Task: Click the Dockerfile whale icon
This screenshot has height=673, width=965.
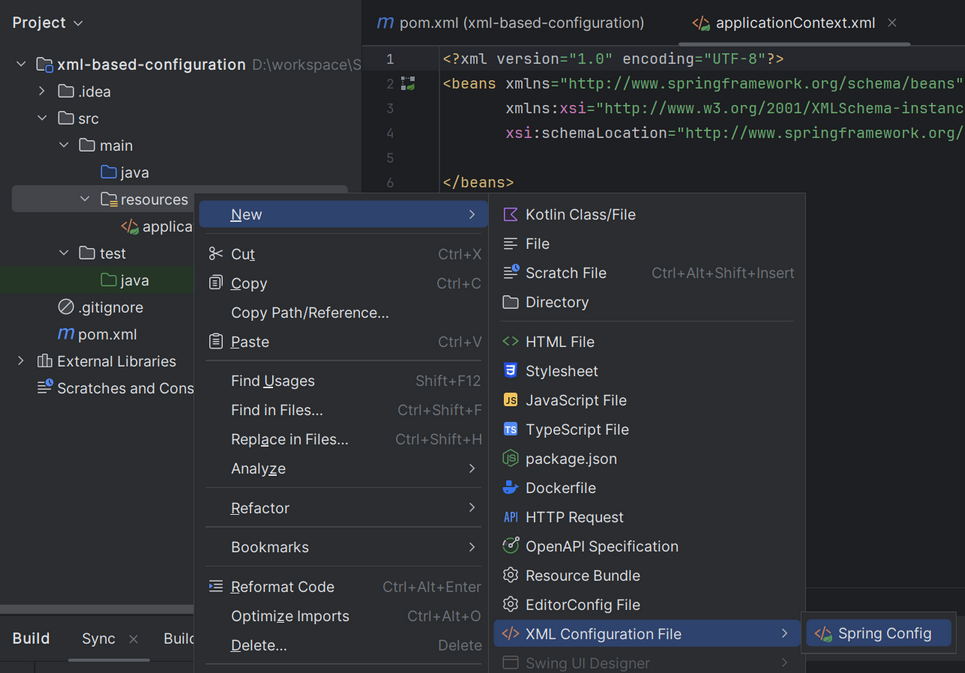Action: [x=511, y=488]
